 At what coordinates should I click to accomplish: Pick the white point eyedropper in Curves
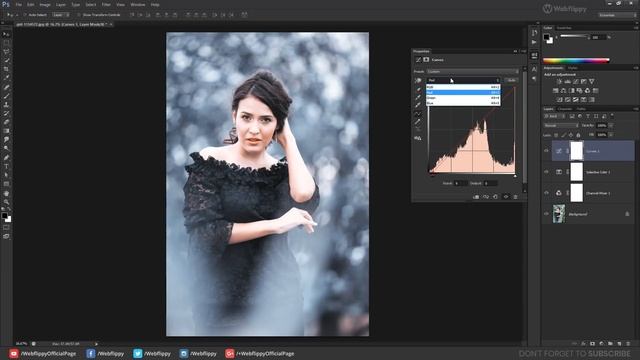[418, 105]
